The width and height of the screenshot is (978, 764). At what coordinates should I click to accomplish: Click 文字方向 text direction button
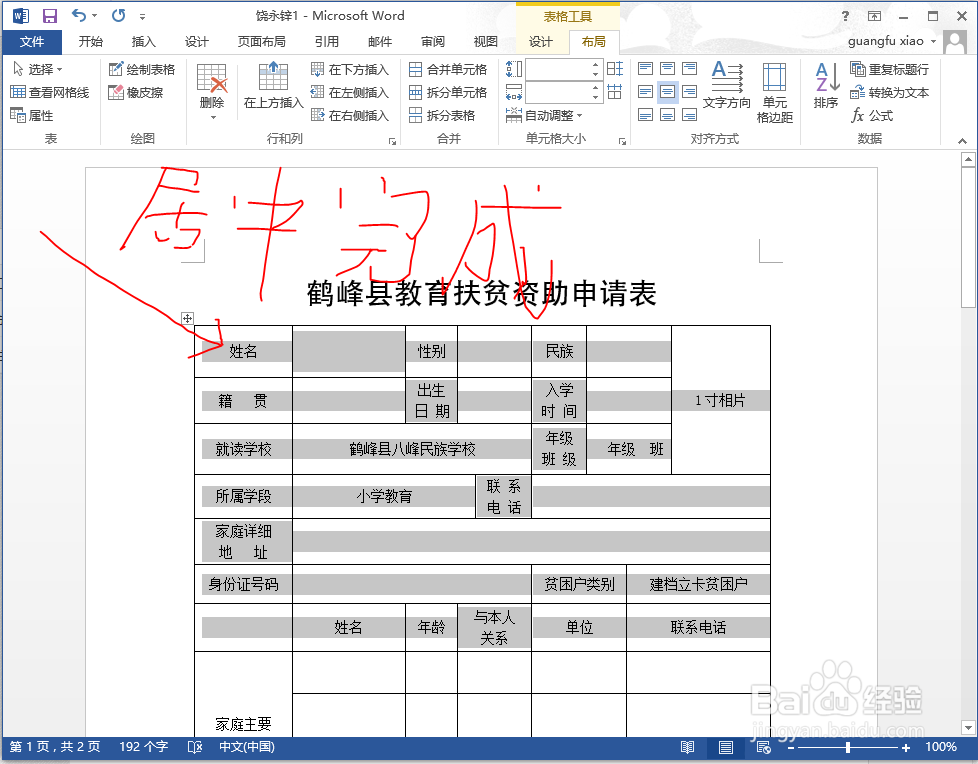[x=727, y=85]
